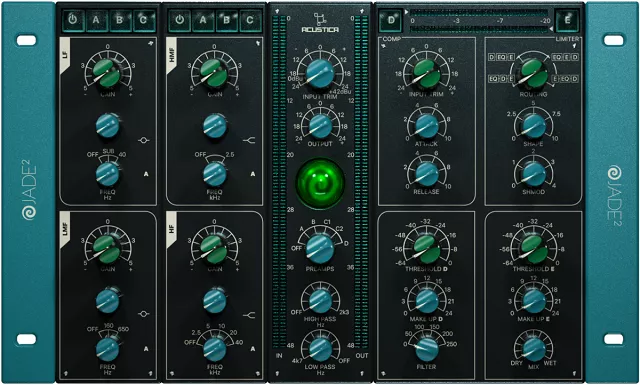This screenshot has height=385, width=640.
Task: Click the gain reduction meter between D and E
Action: tap(479, 20)
